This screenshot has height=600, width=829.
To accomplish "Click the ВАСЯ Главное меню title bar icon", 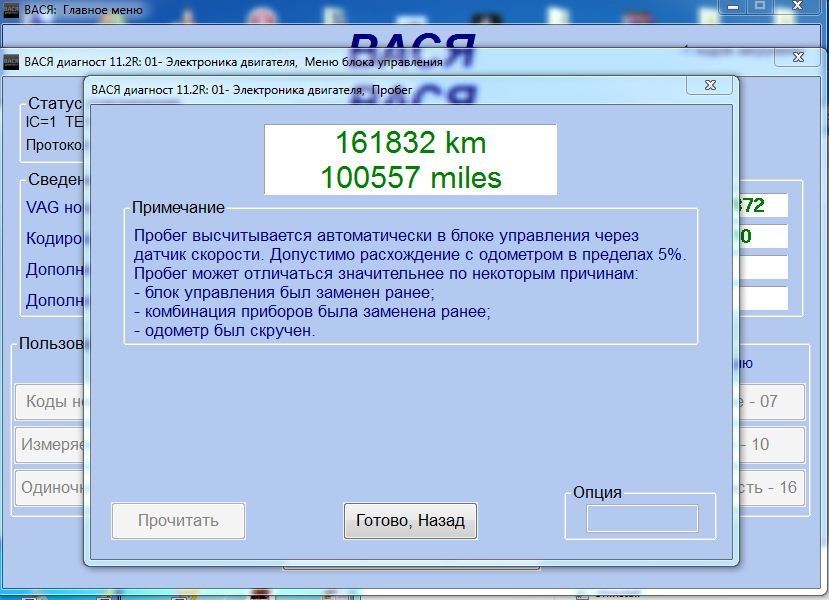I will click(x=11, y=10).
